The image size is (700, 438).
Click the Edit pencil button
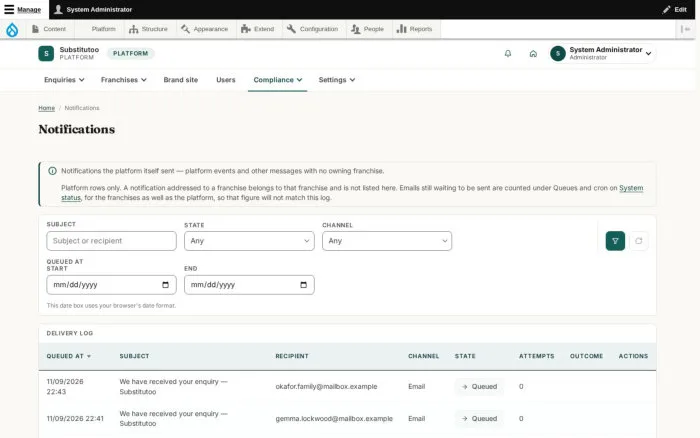tap(675, 9)
